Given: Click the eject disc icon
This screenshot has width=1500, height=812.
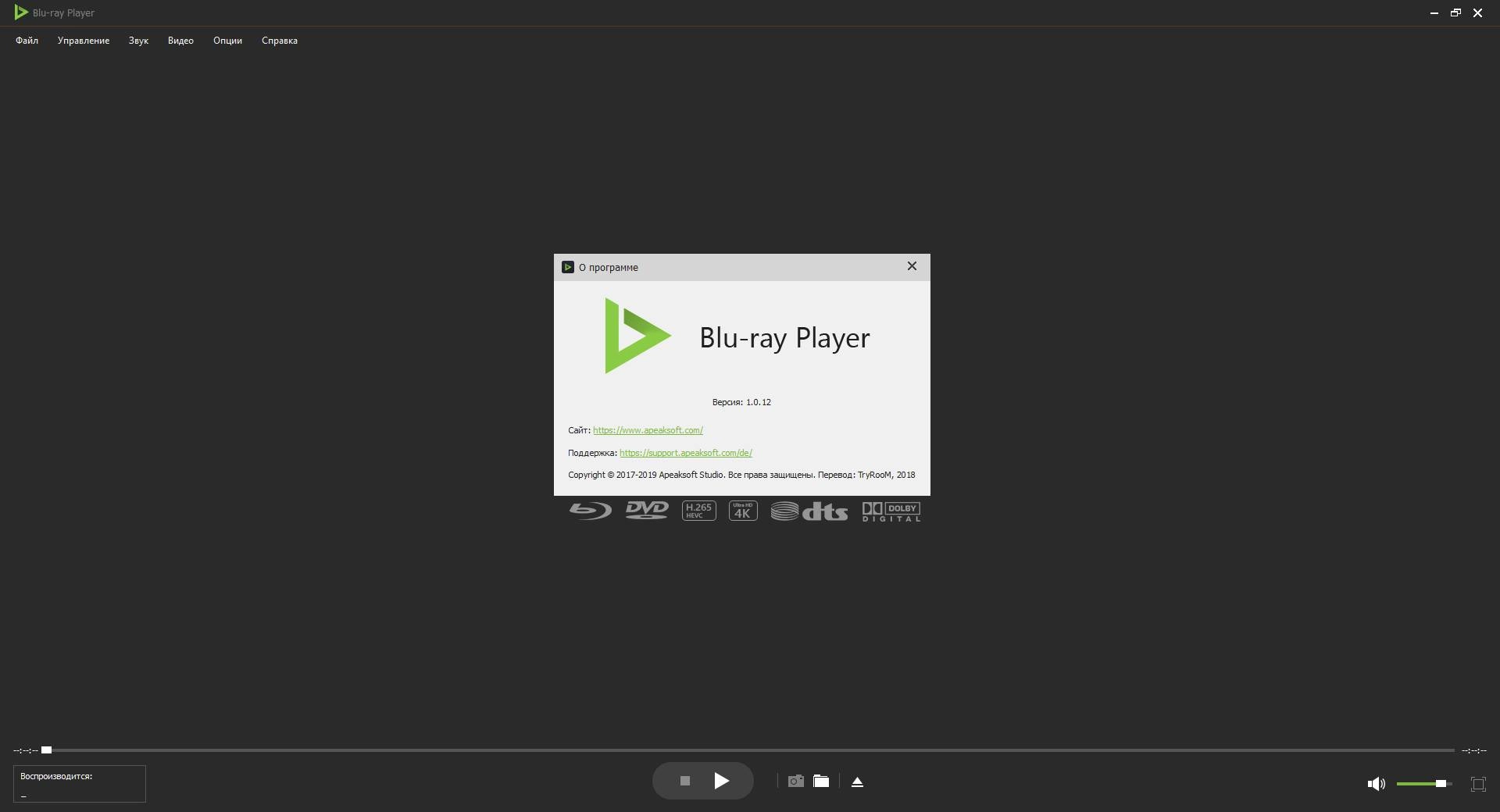Looking at the screenshot, I should pyautogui.click(x=857, y=782).
